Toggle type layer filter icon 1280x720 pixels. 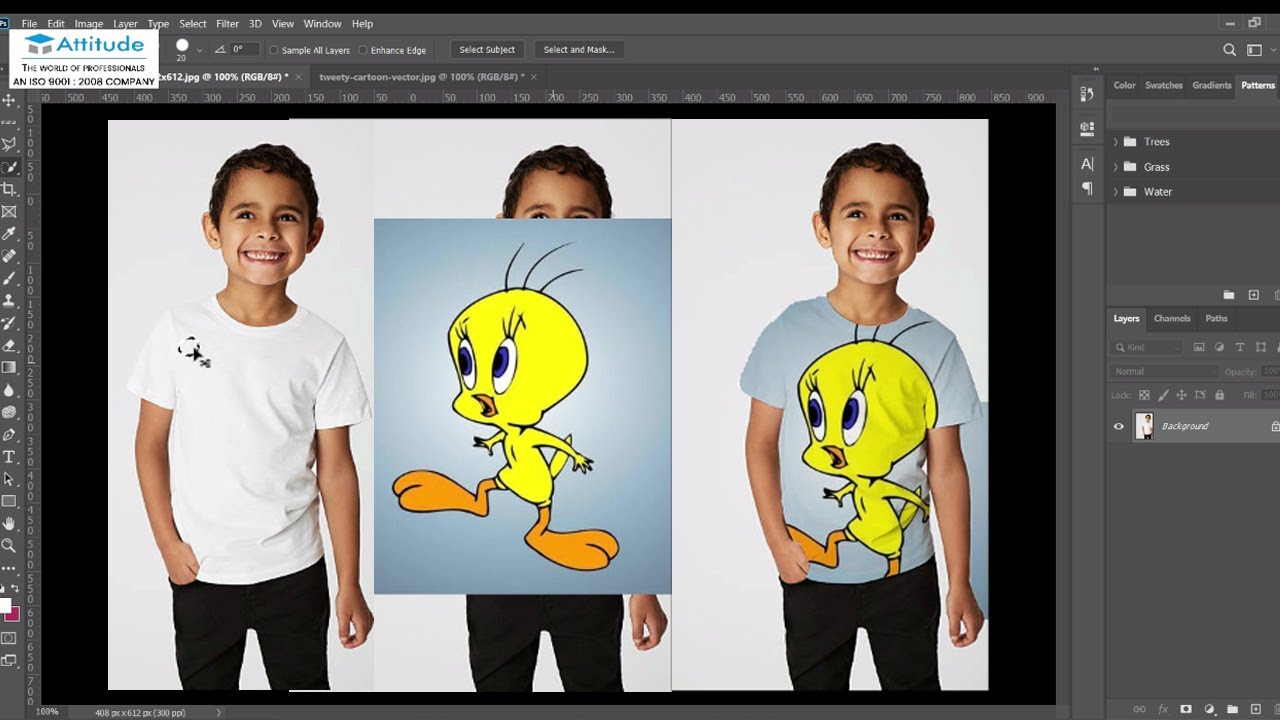click(1240, 347)
